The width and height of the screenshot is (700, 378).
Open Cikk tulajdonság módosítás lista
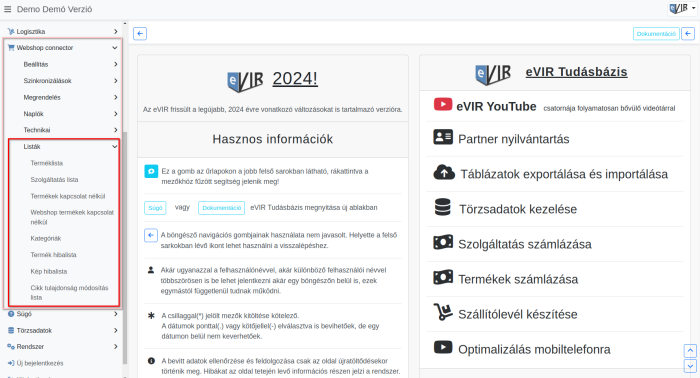tap(69, 293)
